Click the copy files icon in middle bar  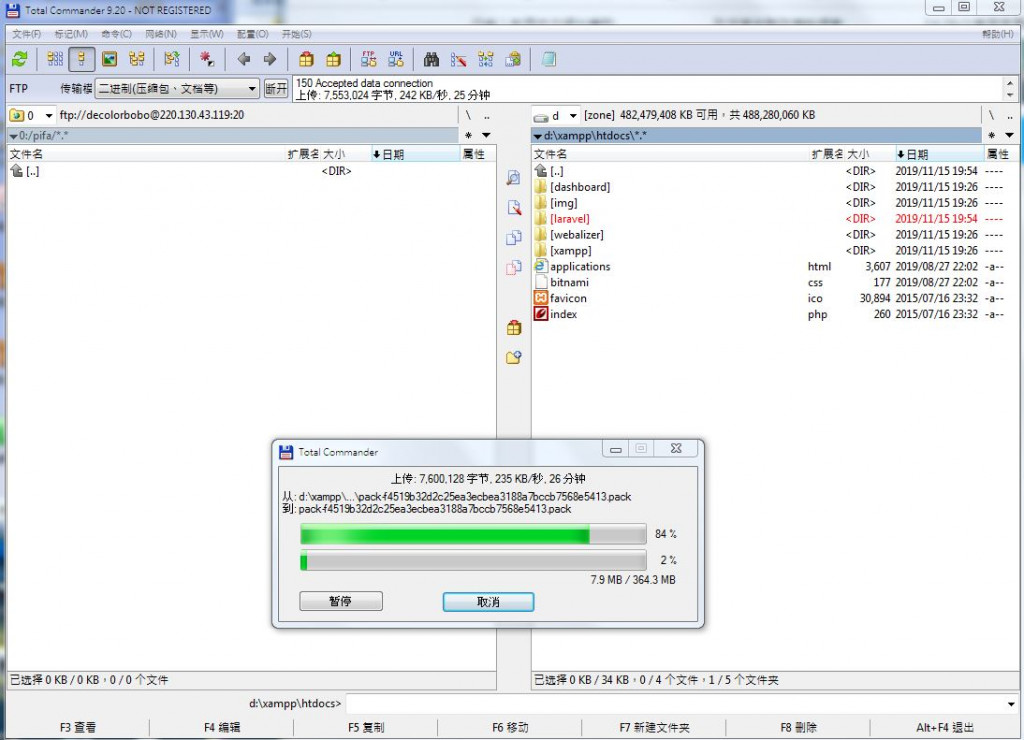(514, 238)
